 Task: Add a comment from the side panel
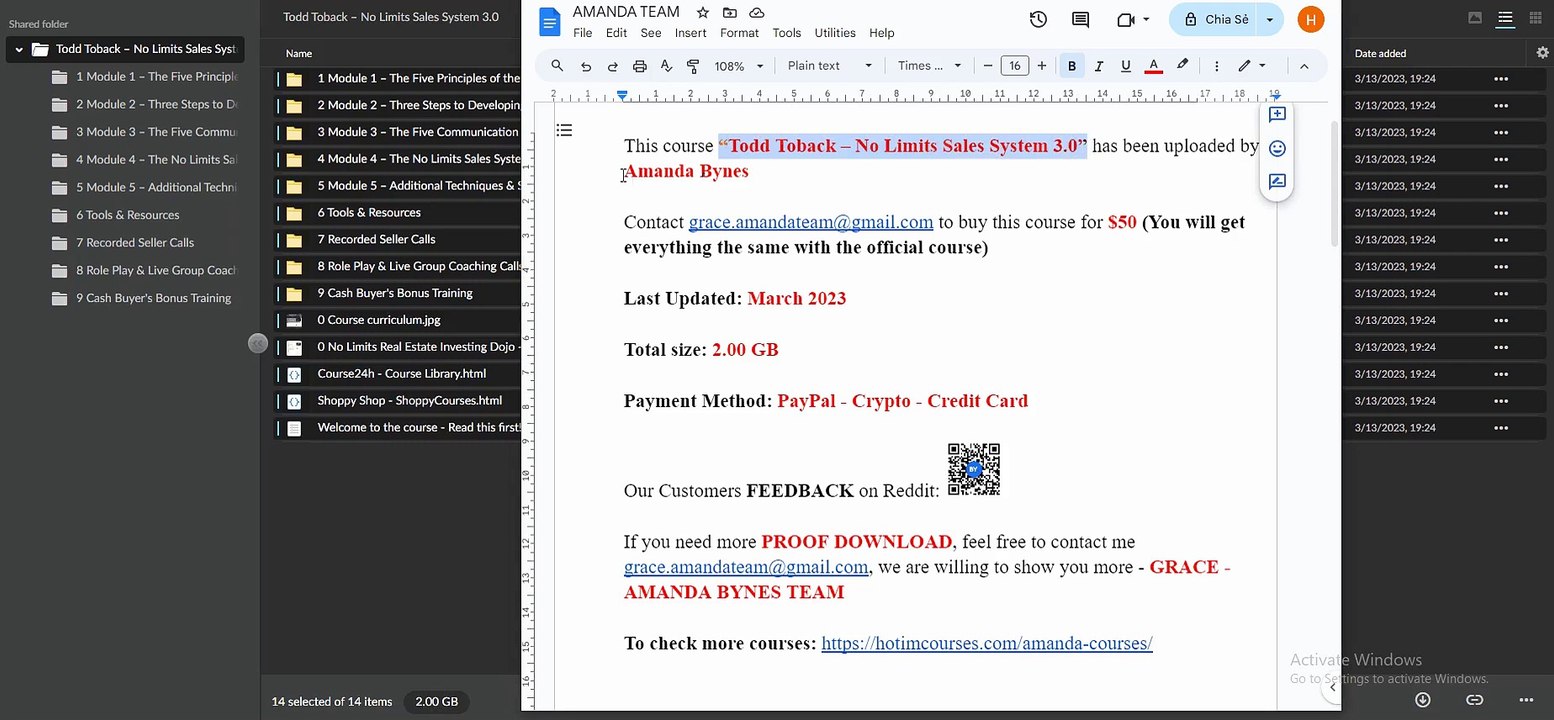(x=1277, y=114)
